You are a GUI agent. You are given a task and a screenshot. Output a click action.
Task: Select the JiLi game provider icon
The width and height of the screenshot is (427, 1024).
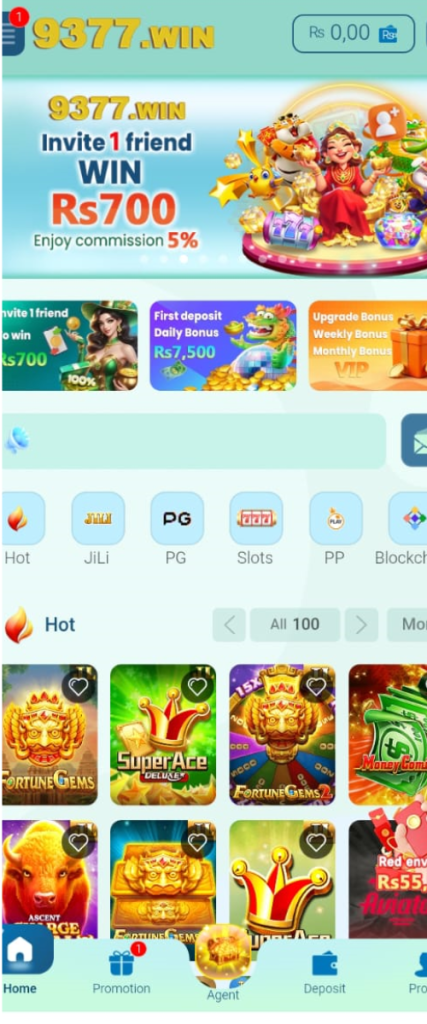[98, 518]
